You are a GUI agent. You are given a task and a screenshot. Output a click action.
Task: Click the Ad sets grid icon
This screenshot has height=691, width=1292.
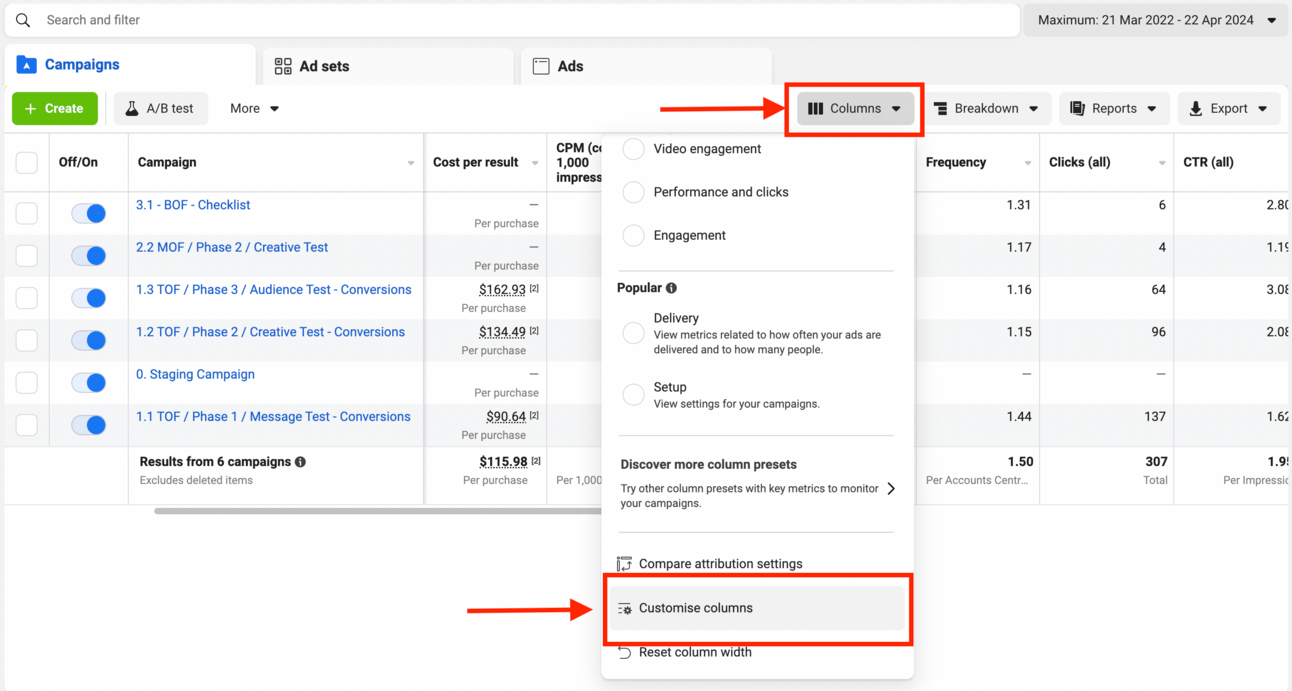[x=283, y=66]
